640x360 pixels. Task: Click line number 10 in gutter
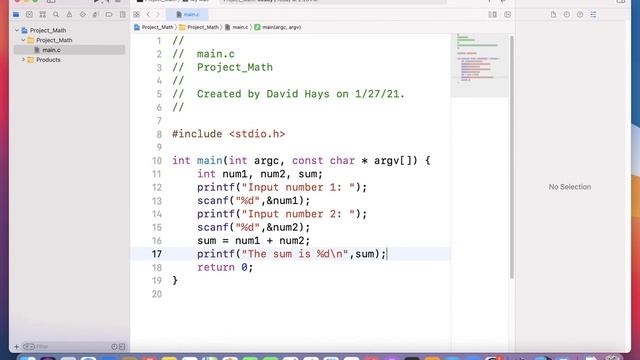click(x=157, y=161)
